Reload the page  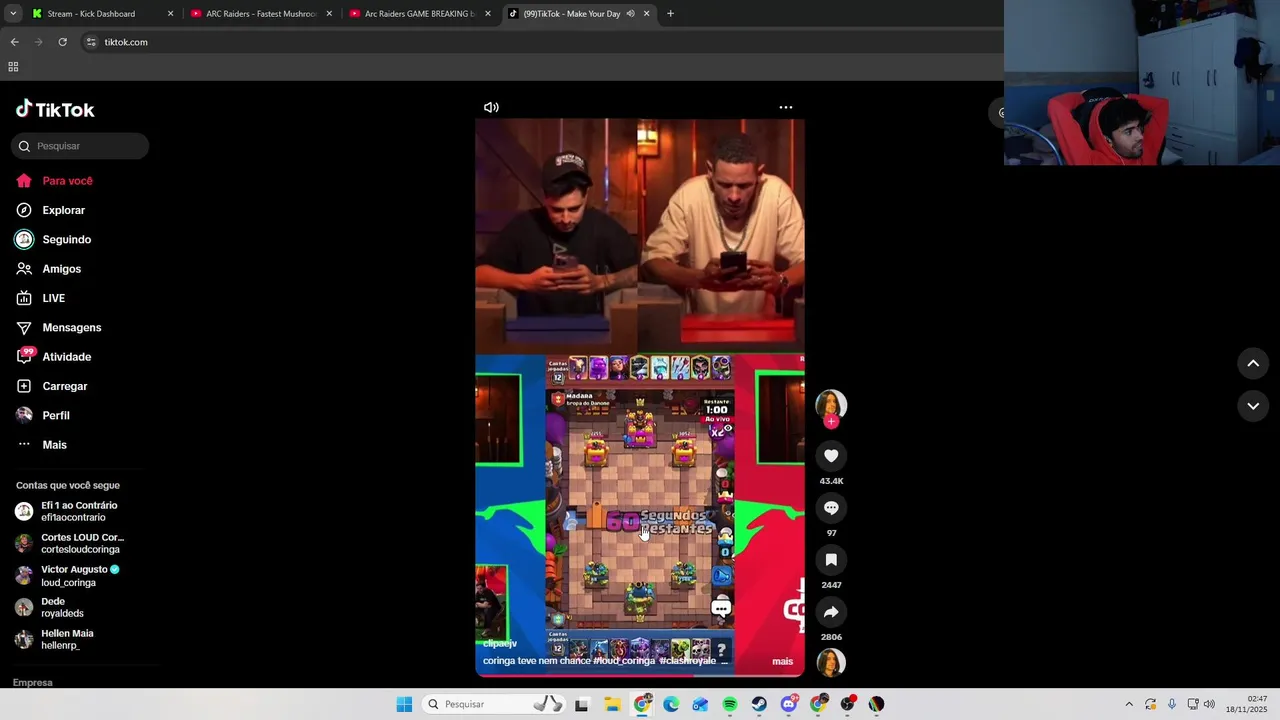coord(62,42)
